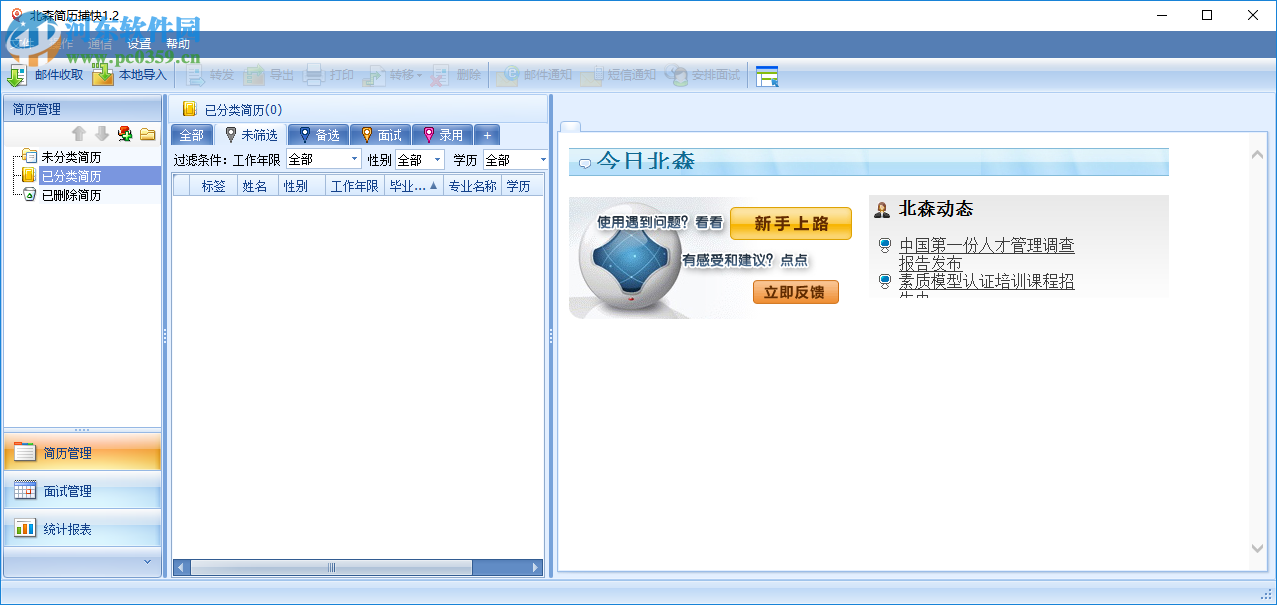Click the layout view icon at toolbar end
The width and height of the screenshot is (1277, 605).
pyautogui.click(x=767, y=76)
